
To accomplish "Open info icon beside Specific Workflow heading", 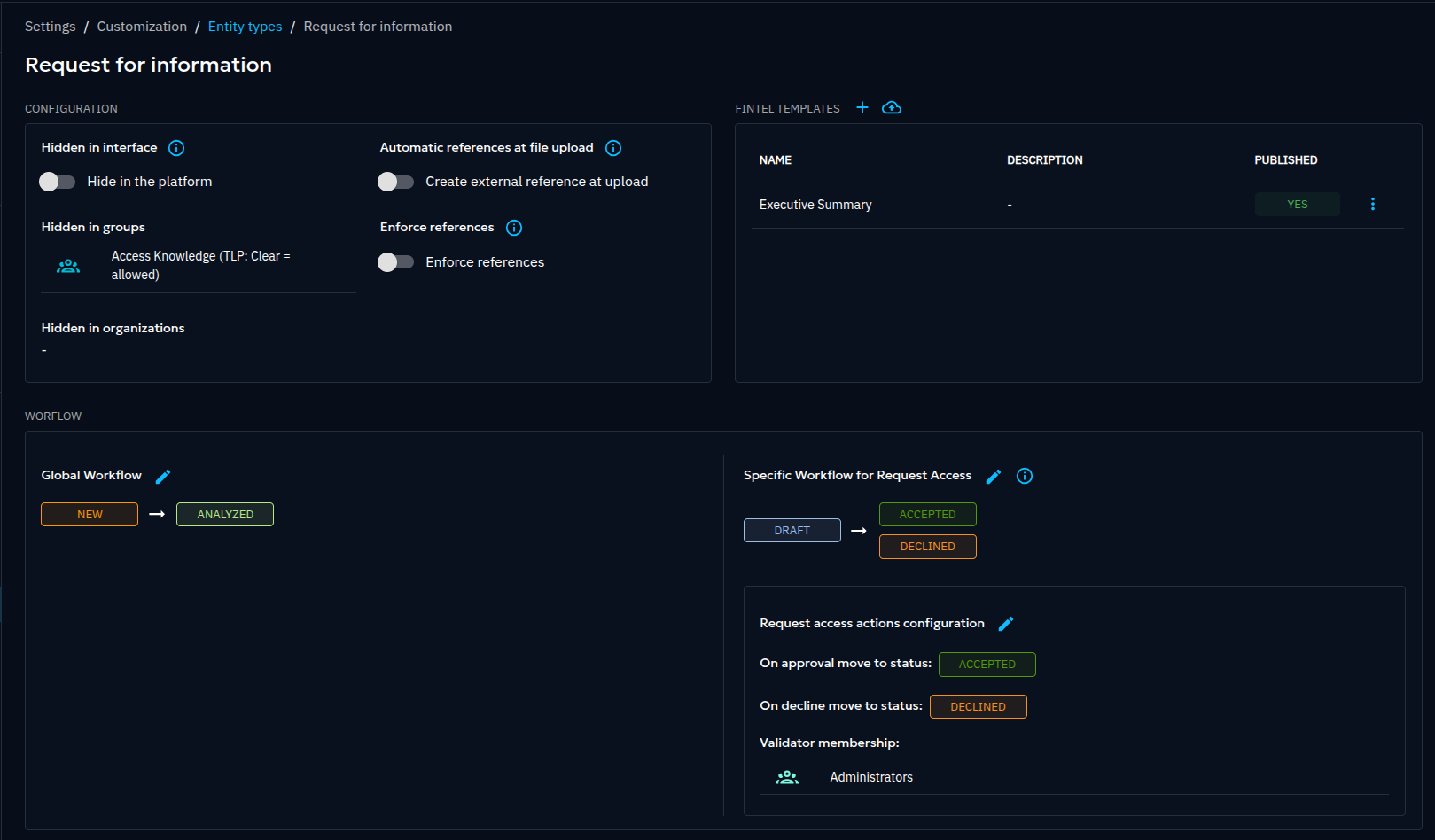I will [x=1025, y=477].
